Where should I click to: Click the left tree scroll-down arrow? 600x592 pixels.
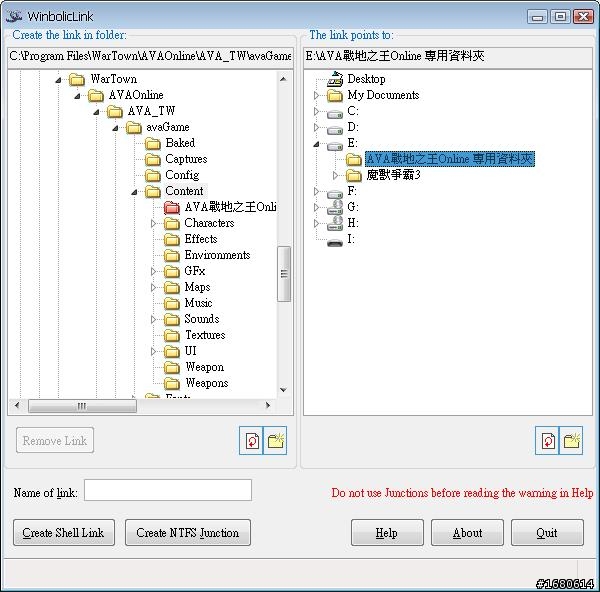[284, 390]
